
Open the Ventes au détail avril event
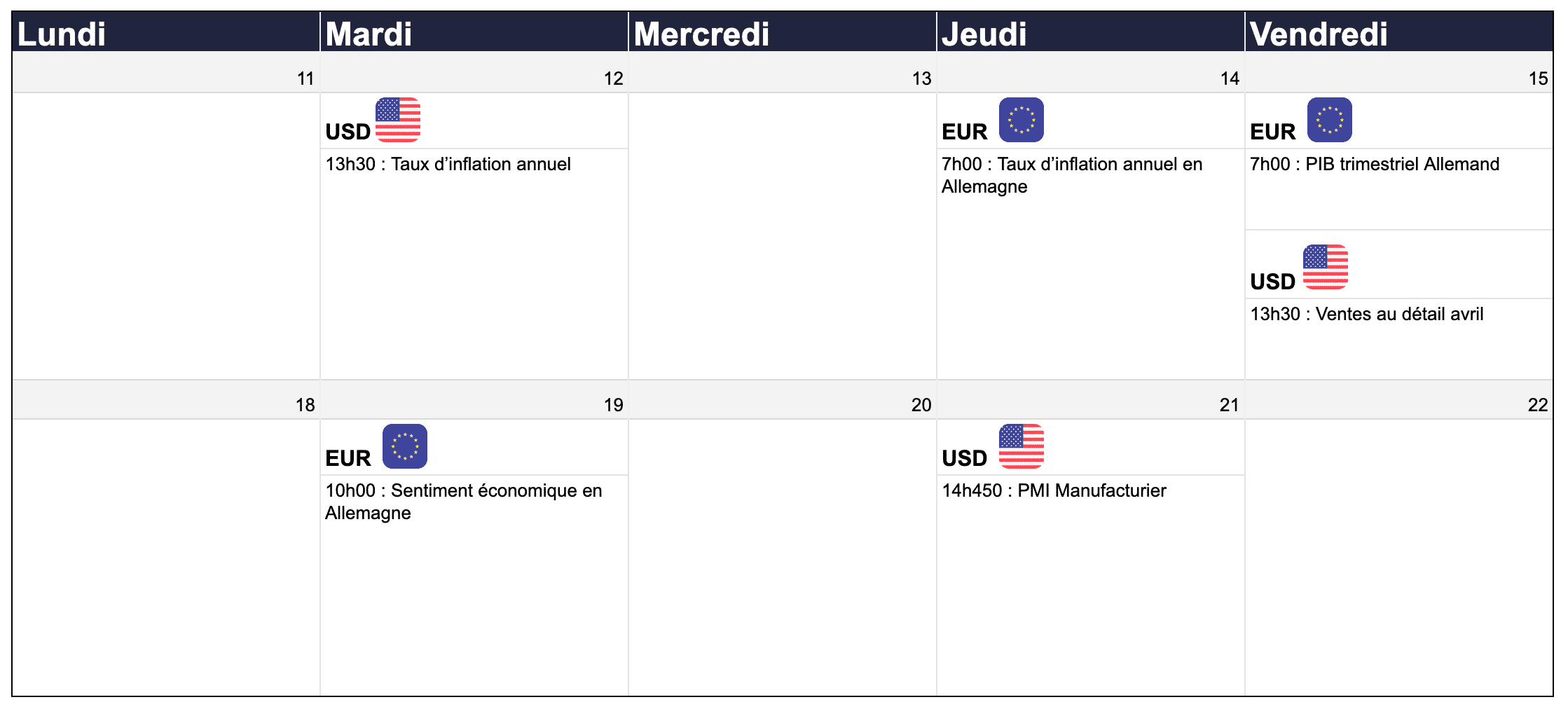[x=1367, y=314]
